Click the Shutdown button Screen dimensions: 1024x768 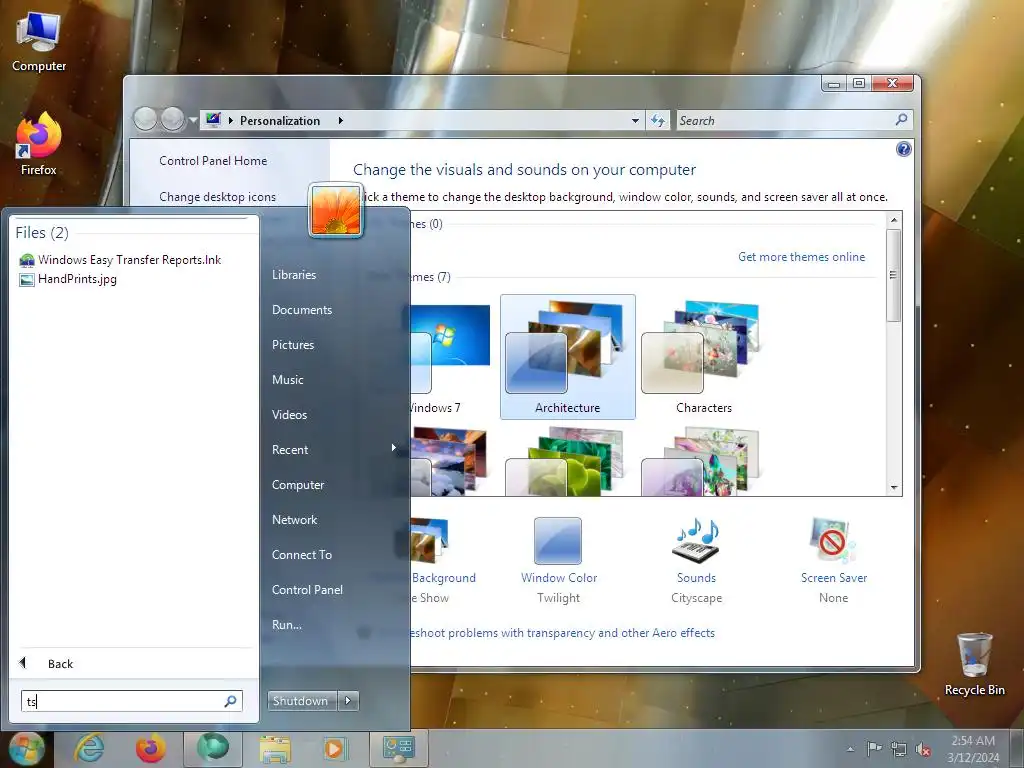[301, 701]
